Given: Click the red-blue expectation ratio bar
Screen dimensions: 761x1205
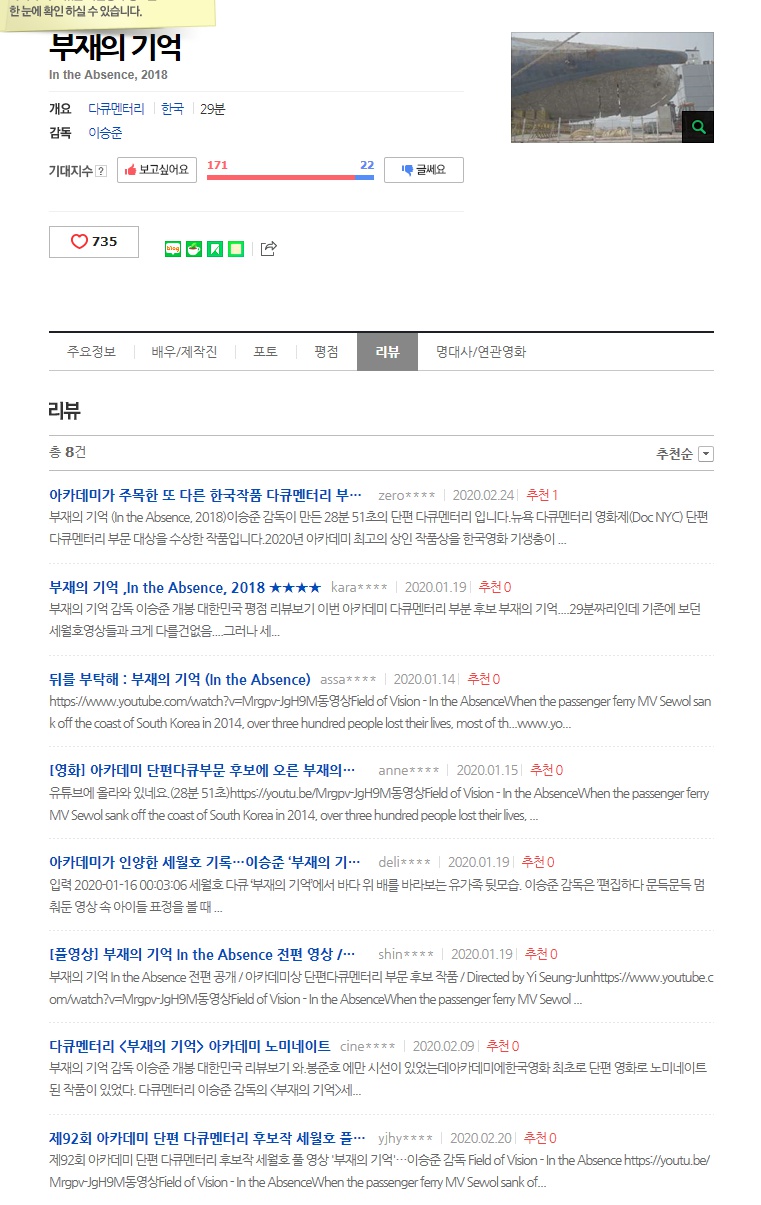Looking at the screenshot, I should pyautogui.click(x=290, y=177).
